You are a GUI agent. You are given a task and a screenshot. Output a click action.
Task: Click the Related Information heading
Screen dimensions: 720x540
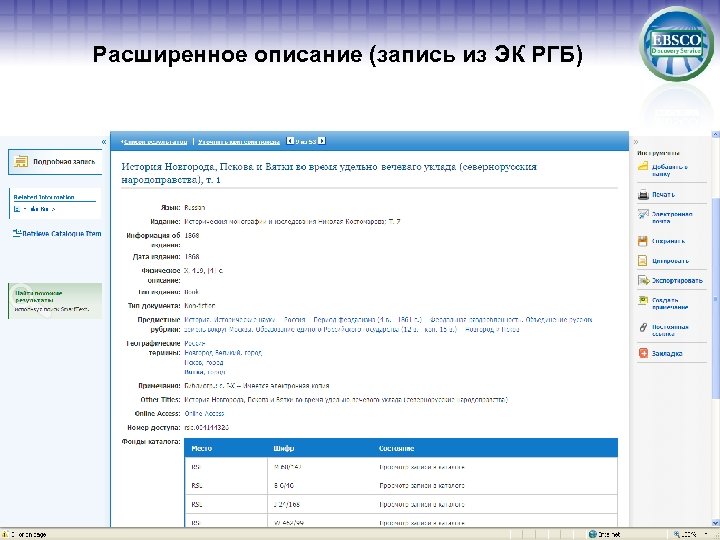coord(44,197)
